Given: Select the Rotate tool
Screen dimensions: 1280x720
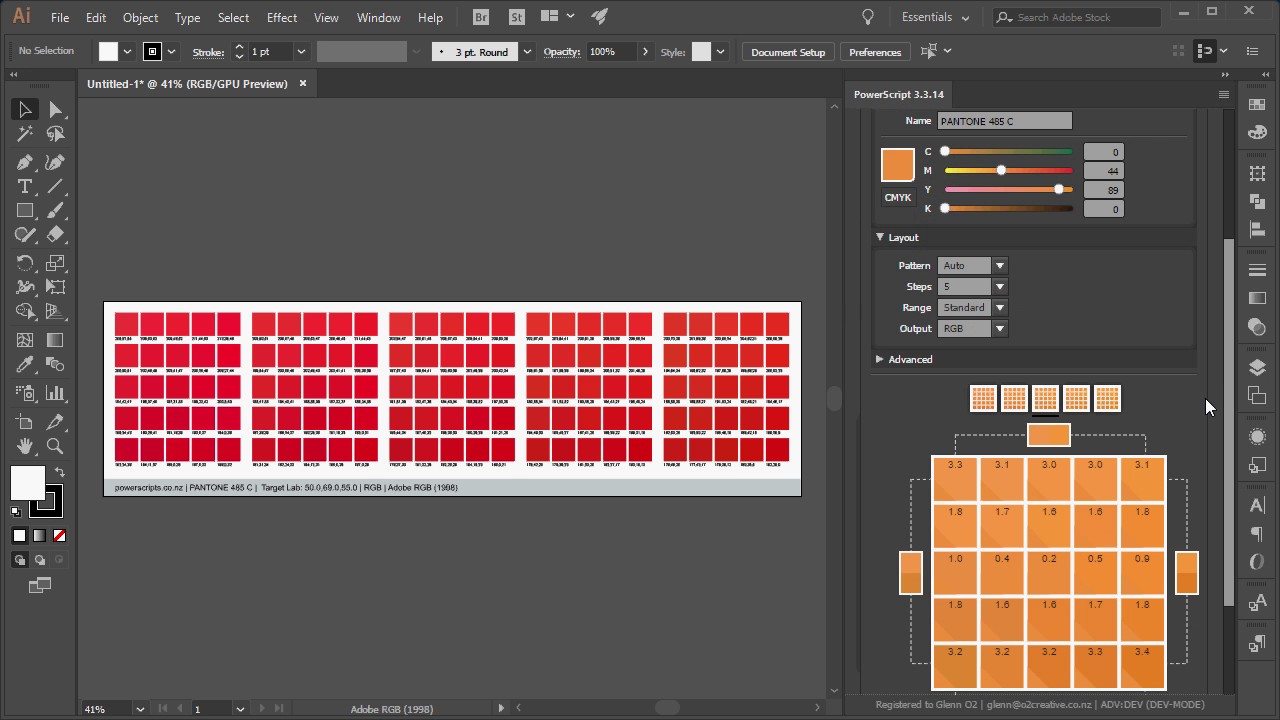Looking at the screenshot, I should click(25, 263).
